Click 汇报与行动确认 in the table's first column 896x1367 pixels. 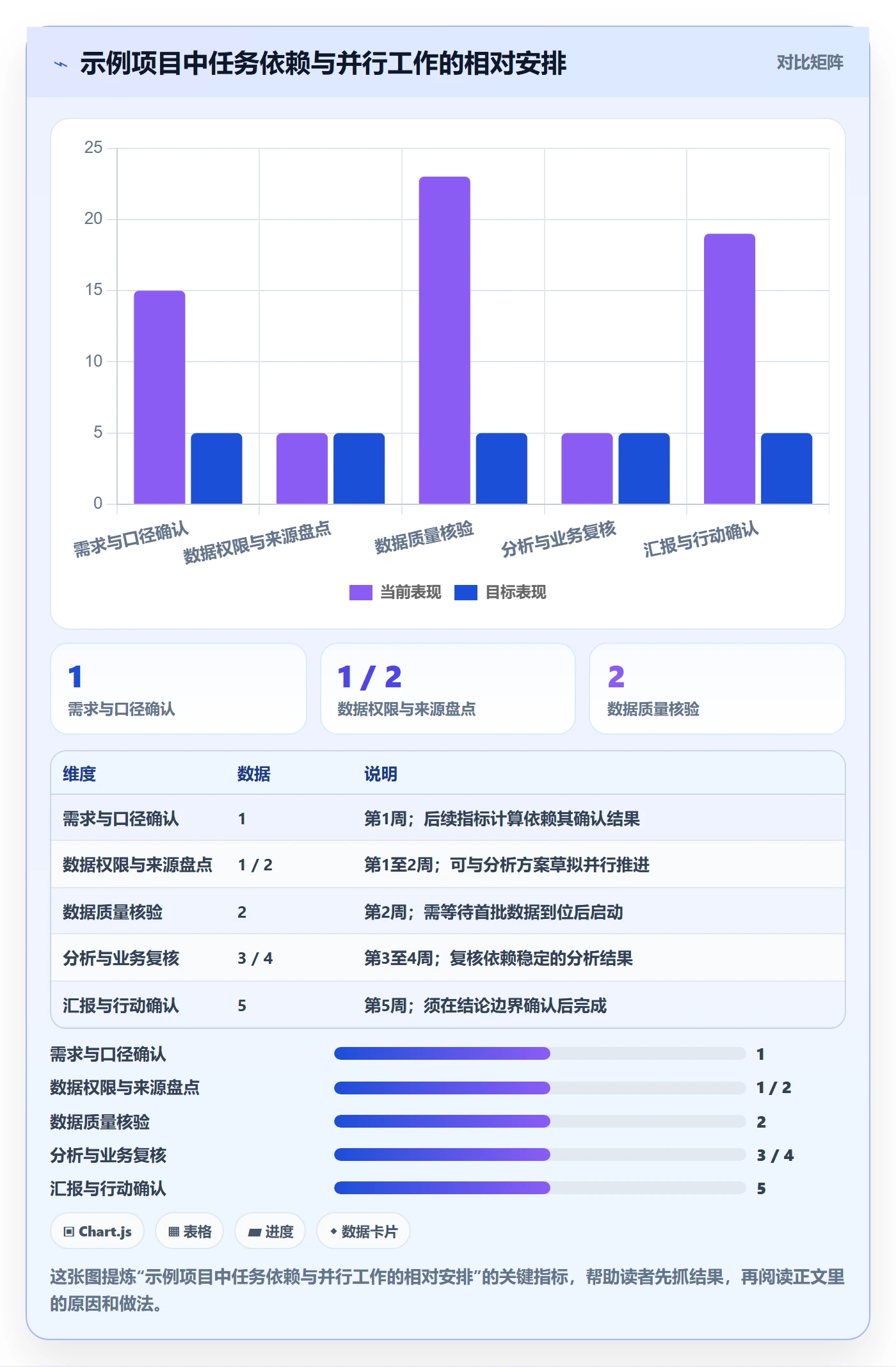[x=121, y=1005]
